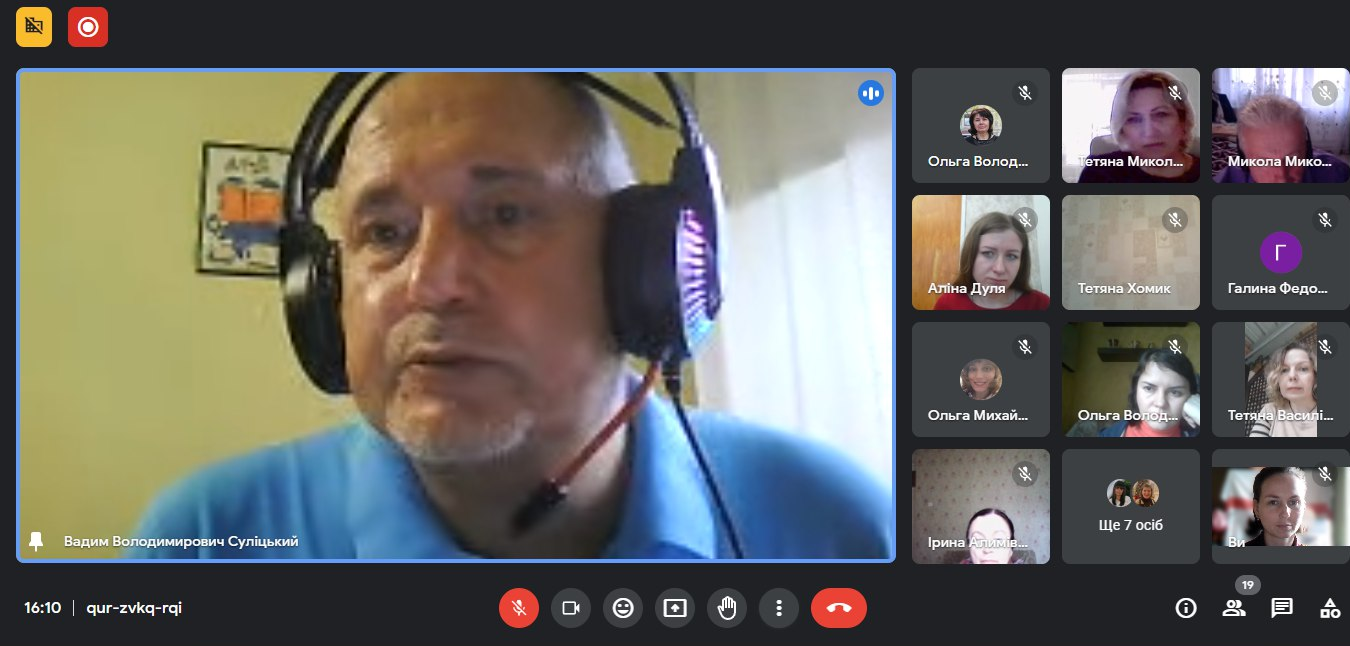Screen dimensions: 1350x646
Task: Raise your hand
Action: (727, 607)
